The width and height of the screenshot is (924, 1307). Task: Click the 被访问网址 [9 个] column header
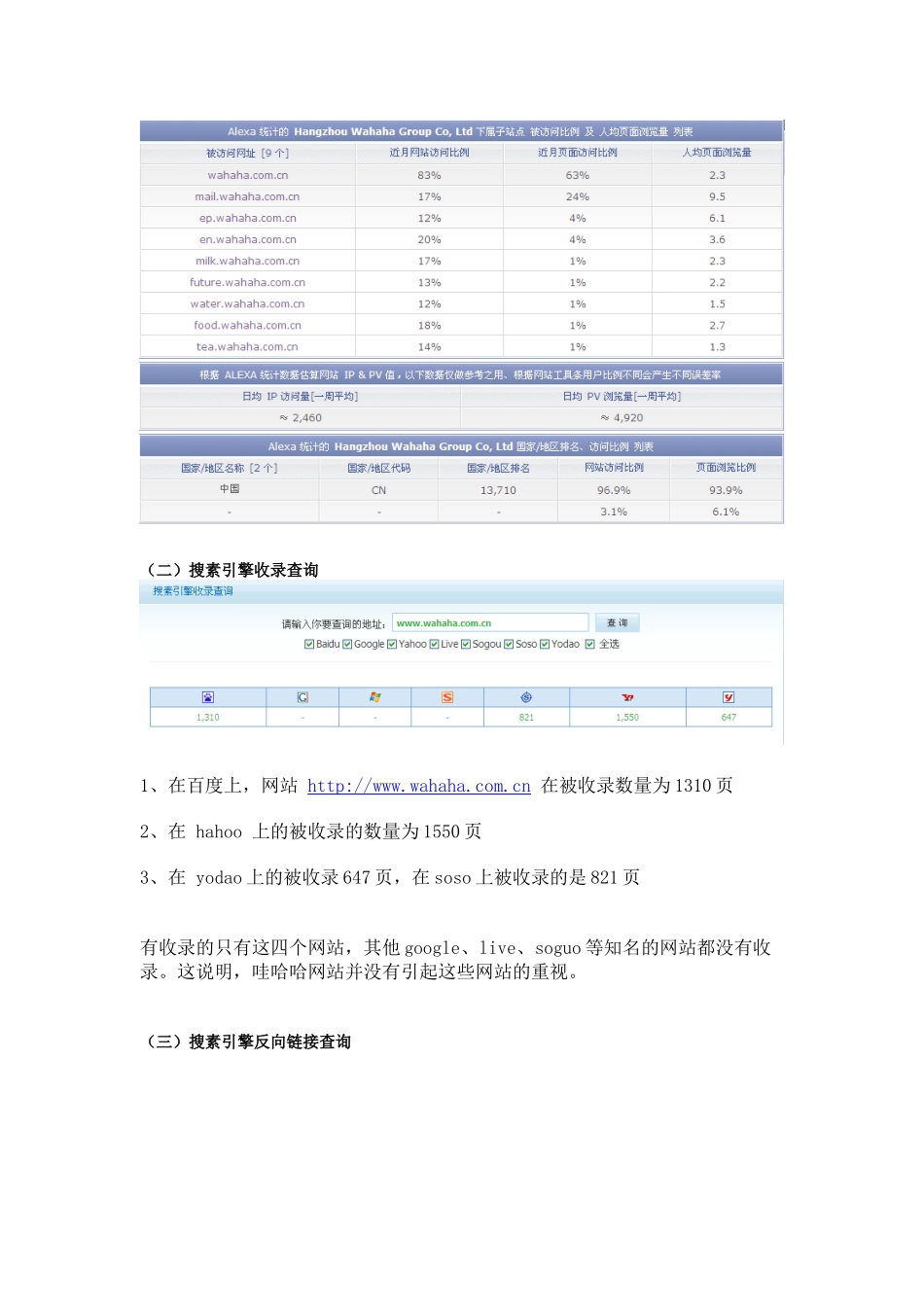pos(248,153)
